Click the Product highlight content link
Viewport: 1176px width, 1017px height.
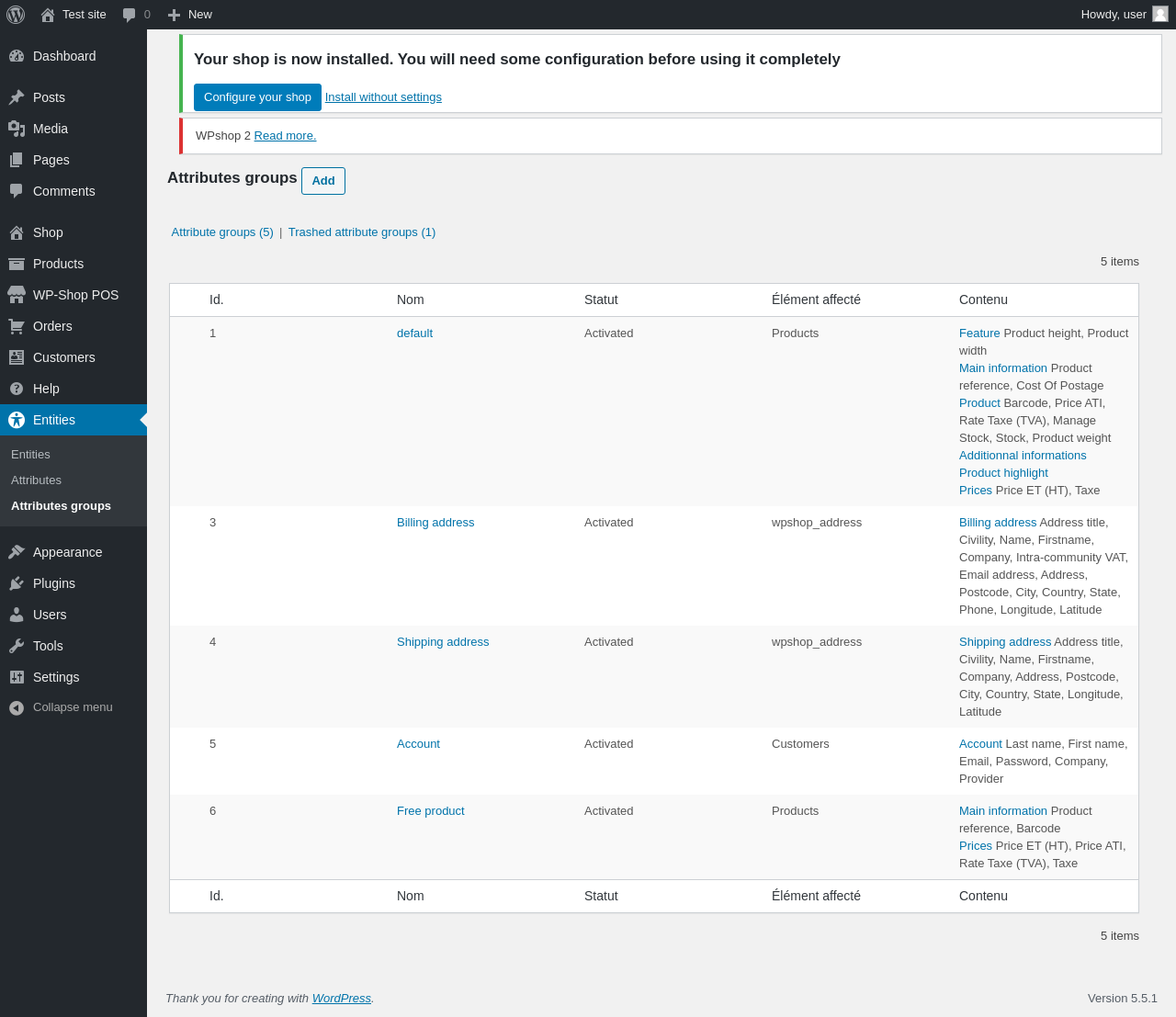point(1003,473)
